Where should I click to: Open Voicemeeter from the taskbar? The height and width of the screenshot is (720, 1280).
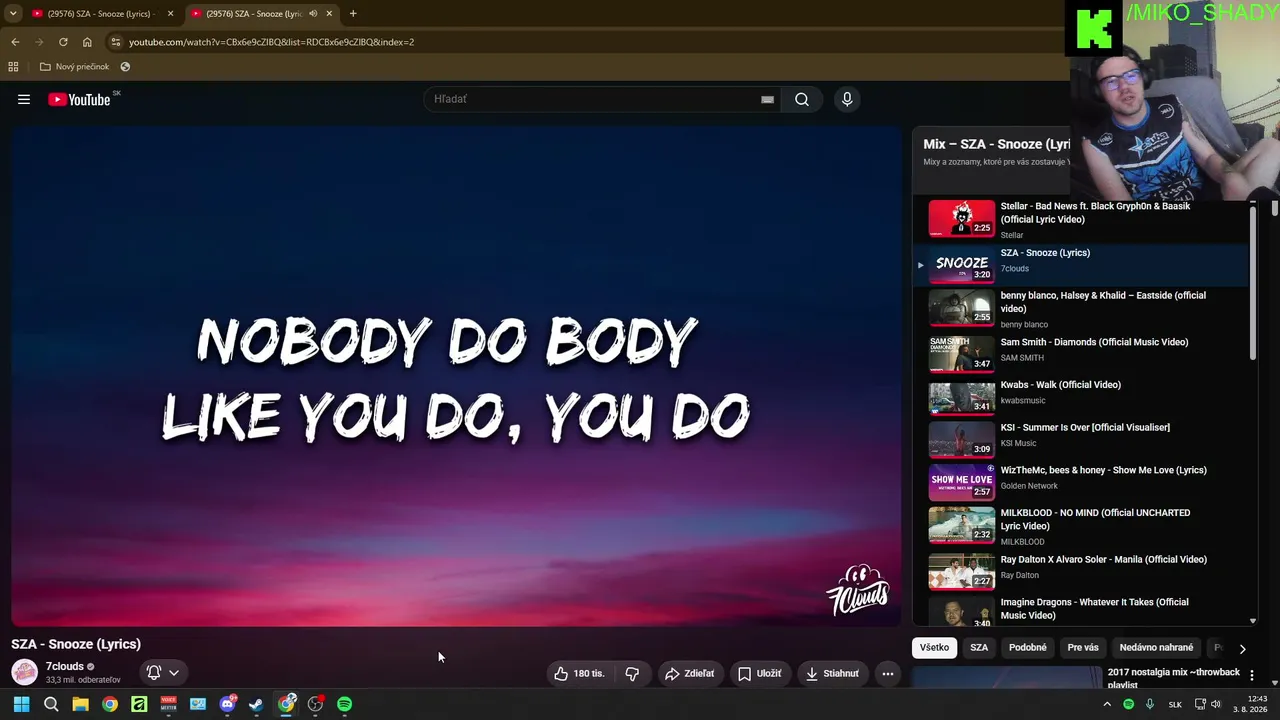coord(168,704)
